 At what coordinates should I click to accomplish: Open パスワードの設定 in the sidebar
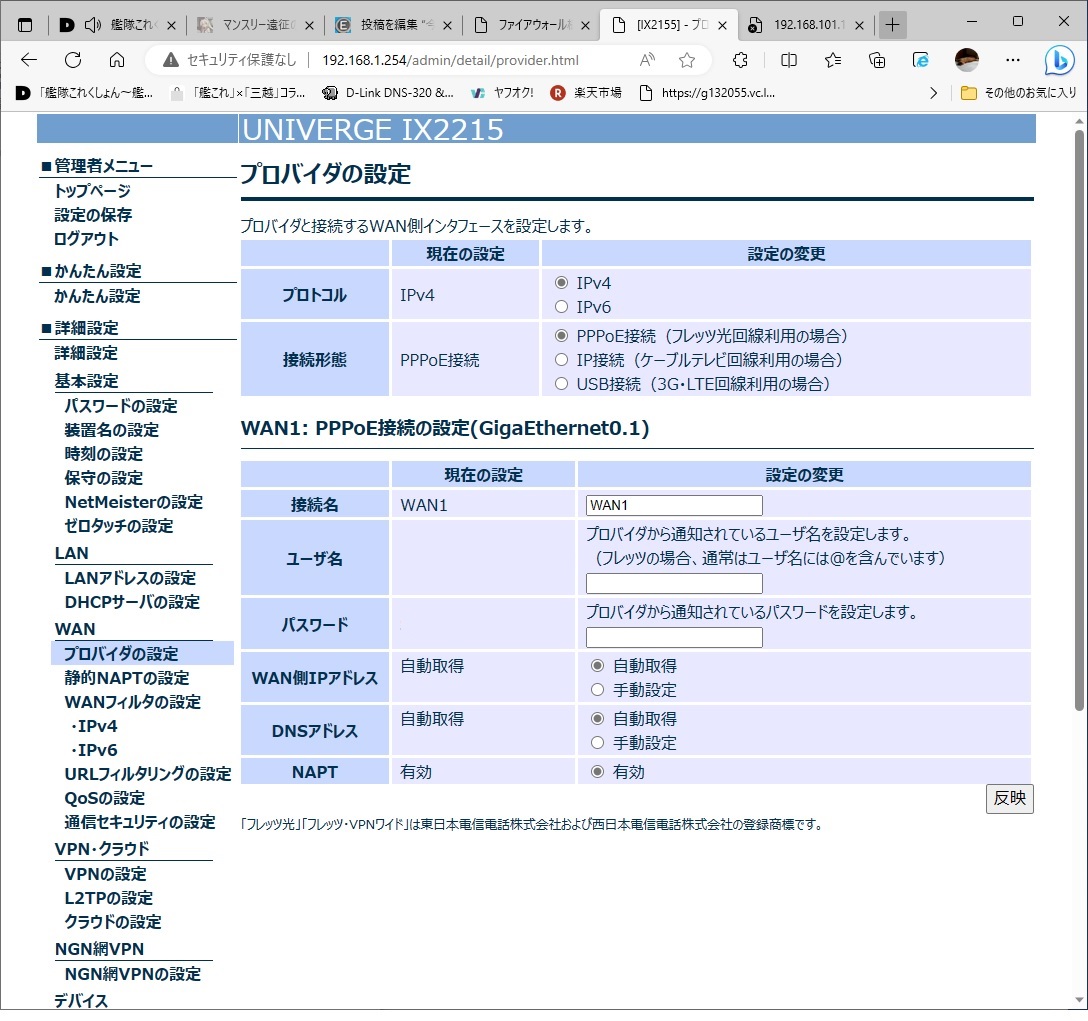click(121, 406)
